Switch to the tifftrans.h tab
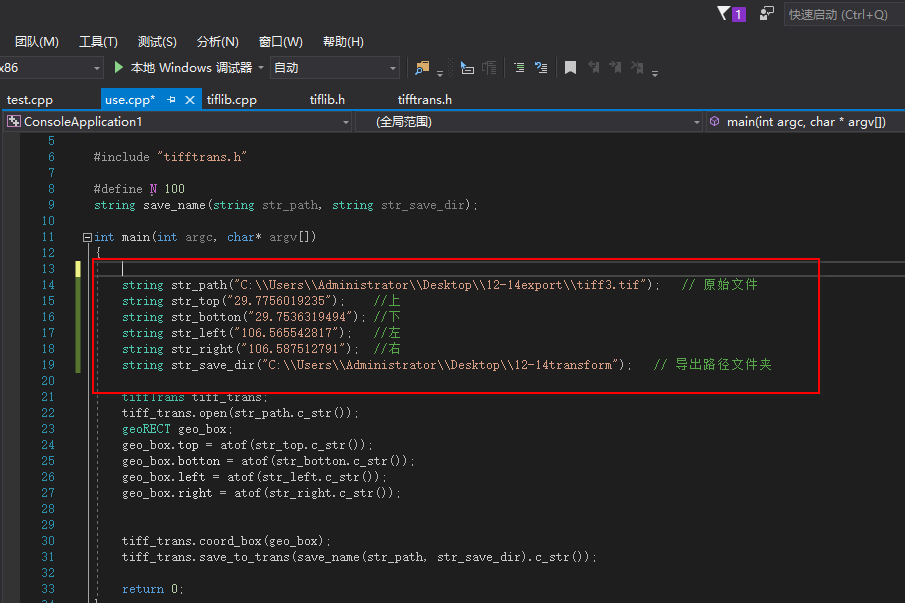Screen dimensions: 905x603 point(425,100)
